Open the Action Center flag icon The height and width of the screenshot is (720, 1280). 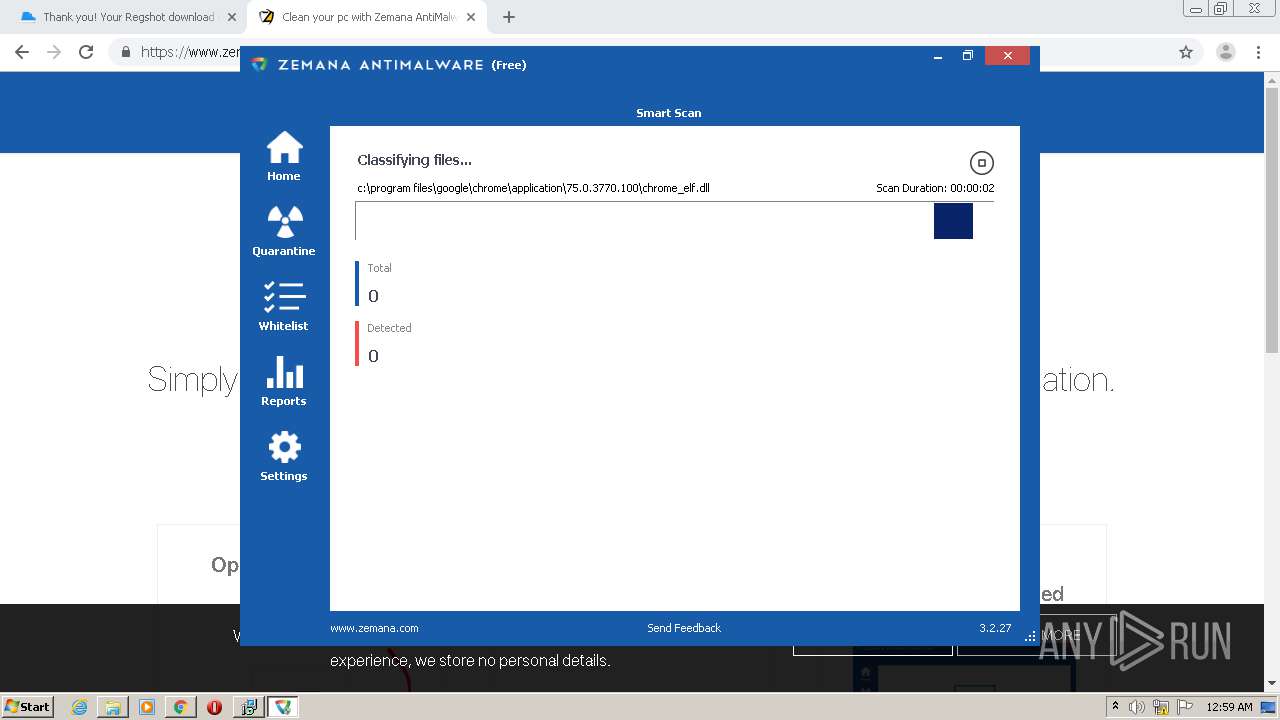[x=1185, y=707]
